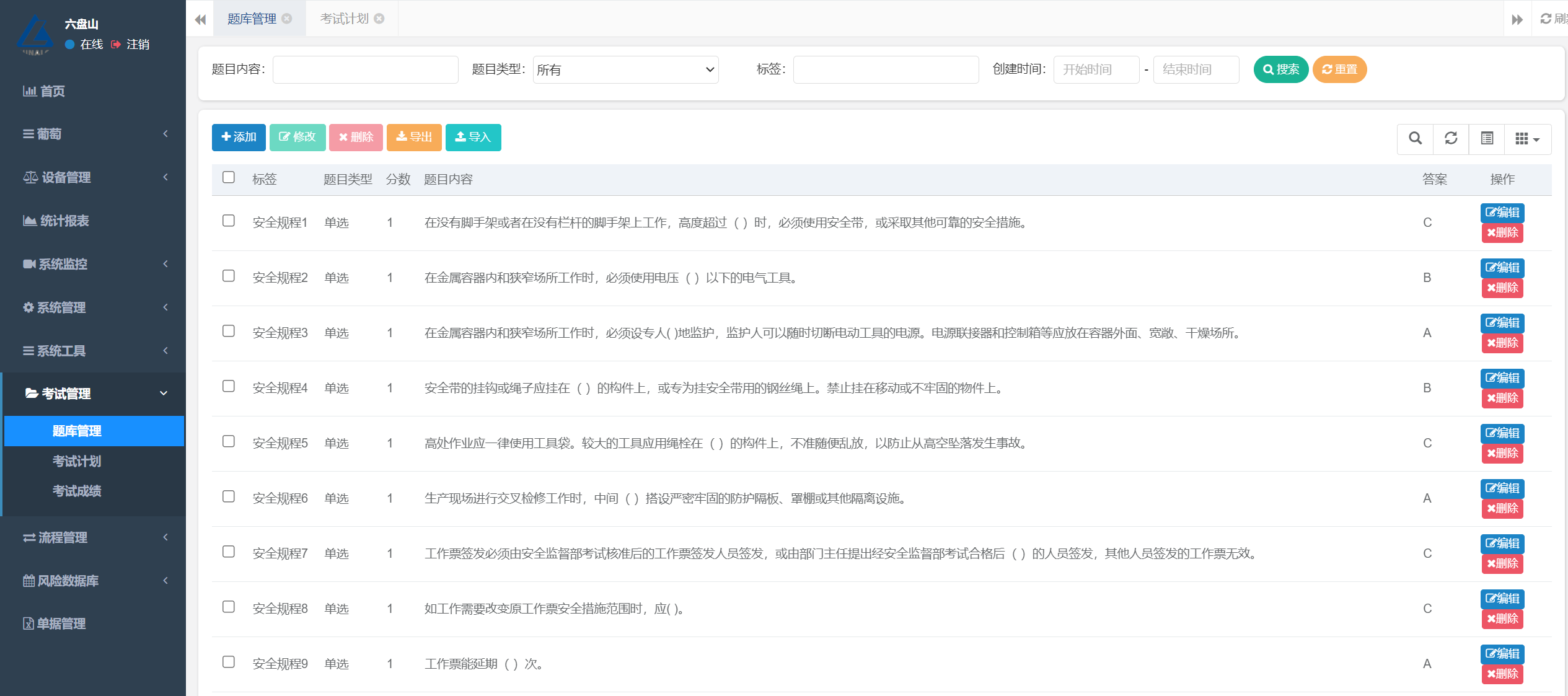The height and width of the screenshot is (696, 1568).
Task: Check the 安全规程9 row checkbox
Action: pyautogui.click(x=229, y=662)
